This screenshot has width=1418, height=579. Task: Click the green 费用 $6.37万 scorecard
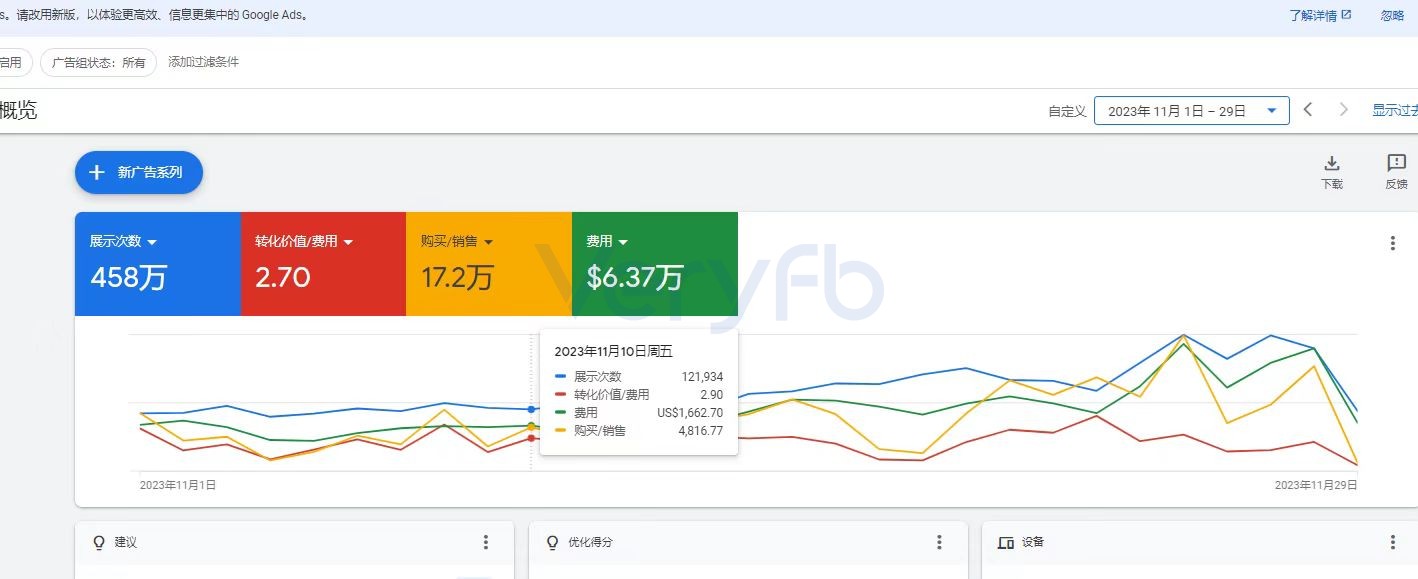coord(655,264)
